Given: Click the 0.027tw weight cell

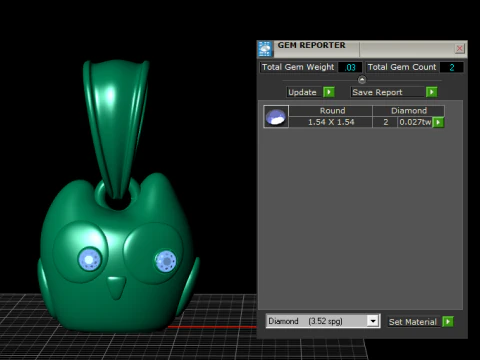Looking at the screenshot, I should (415, 122).
